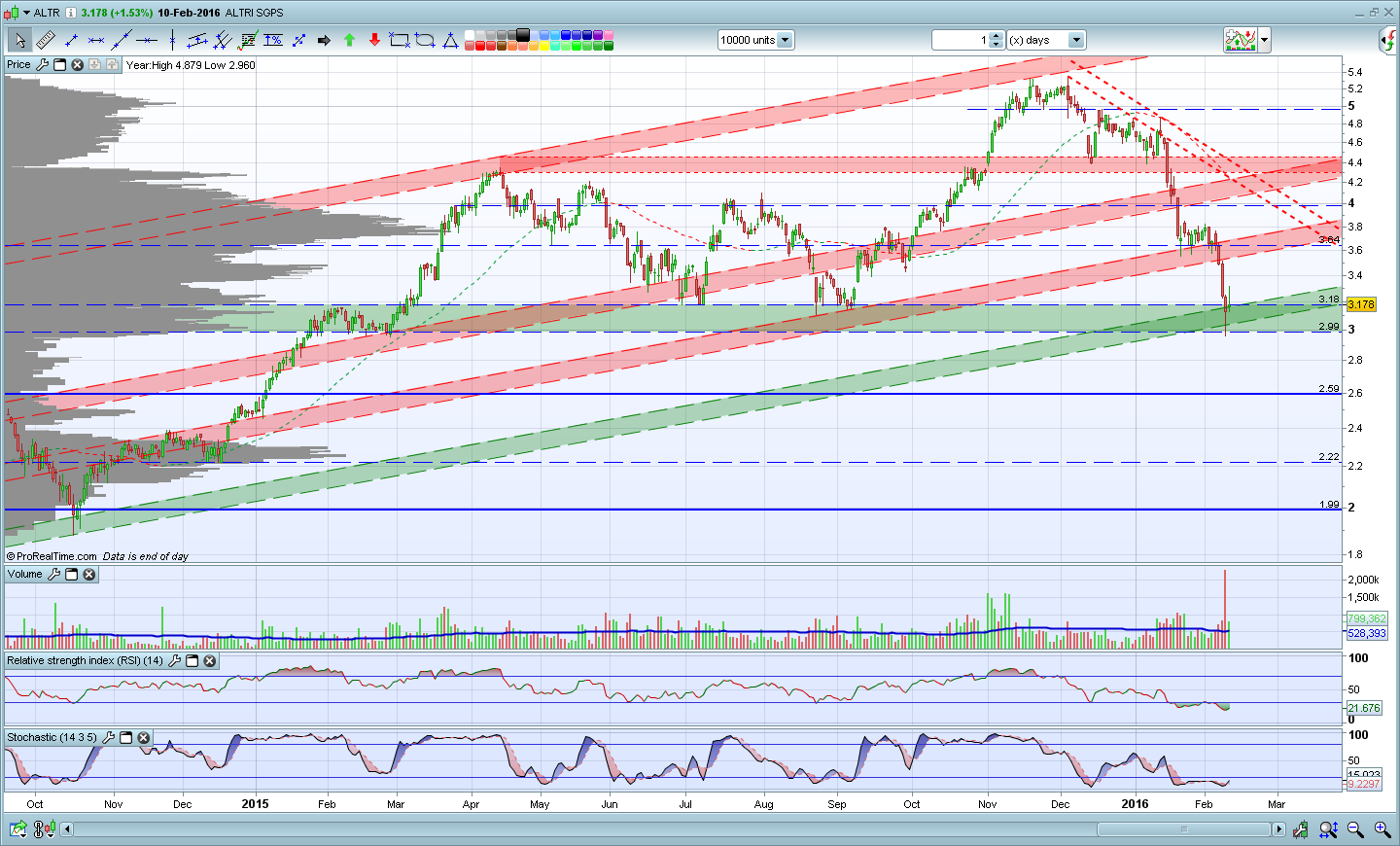Activate the extended trend line tool
This screenshot has width=1400, height=846.
coord(122,40)
